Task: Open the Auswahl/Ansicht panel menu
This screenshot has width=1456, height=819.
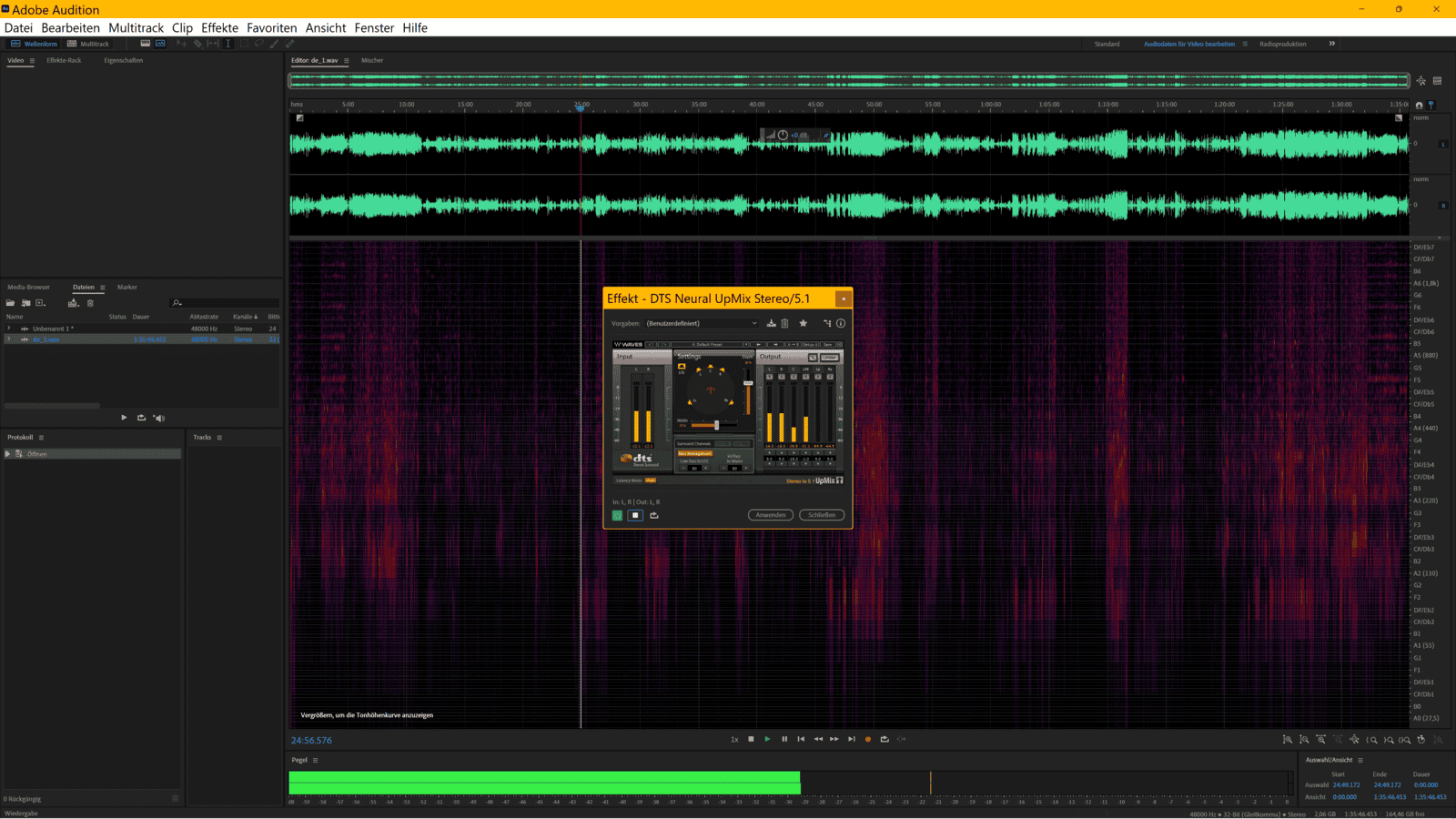Action: pos(1360,760)
